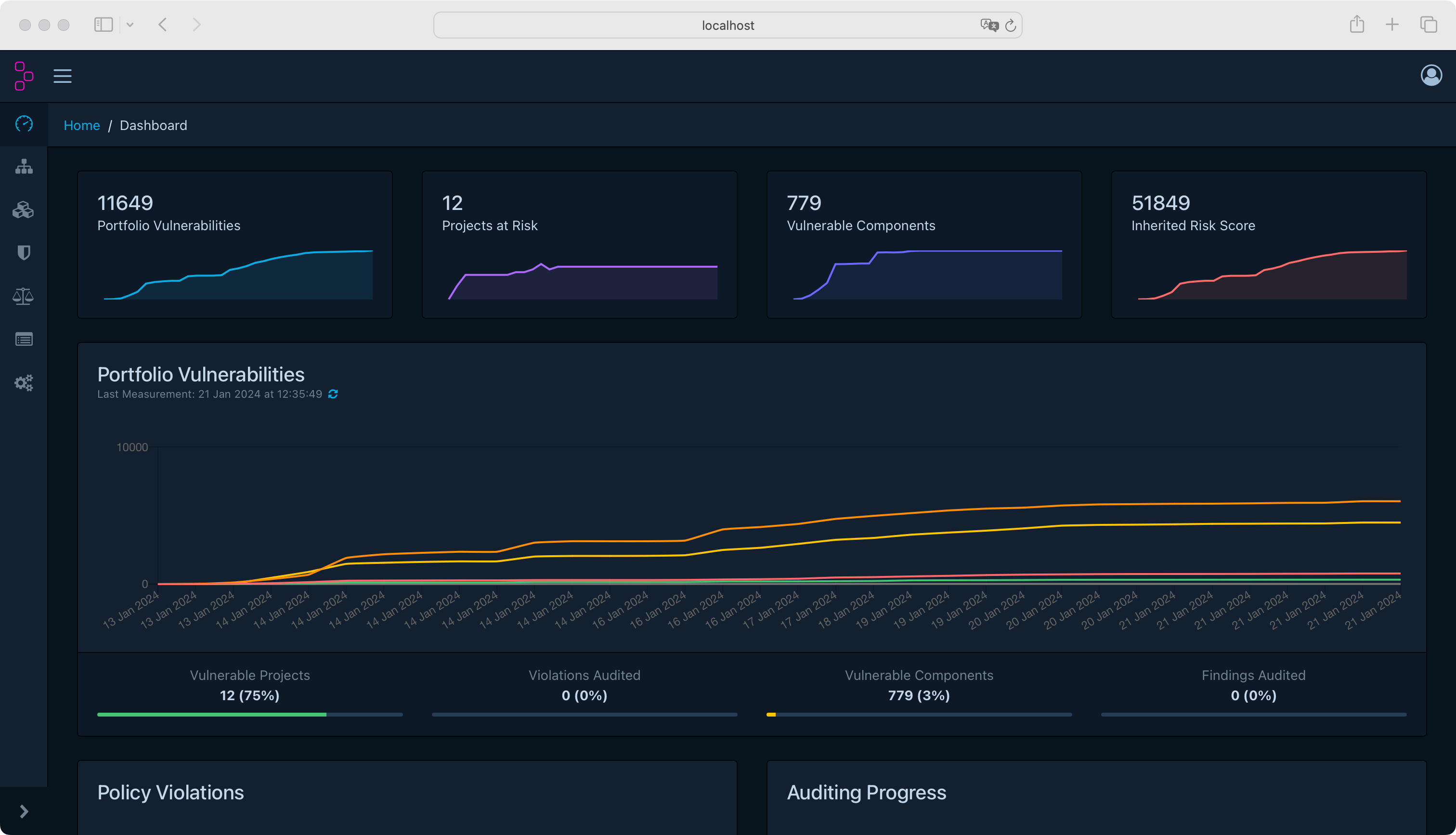The image size is (1456, 835).
Task: Open the user profile dropdown
Action: click(x=1431, y=75)
